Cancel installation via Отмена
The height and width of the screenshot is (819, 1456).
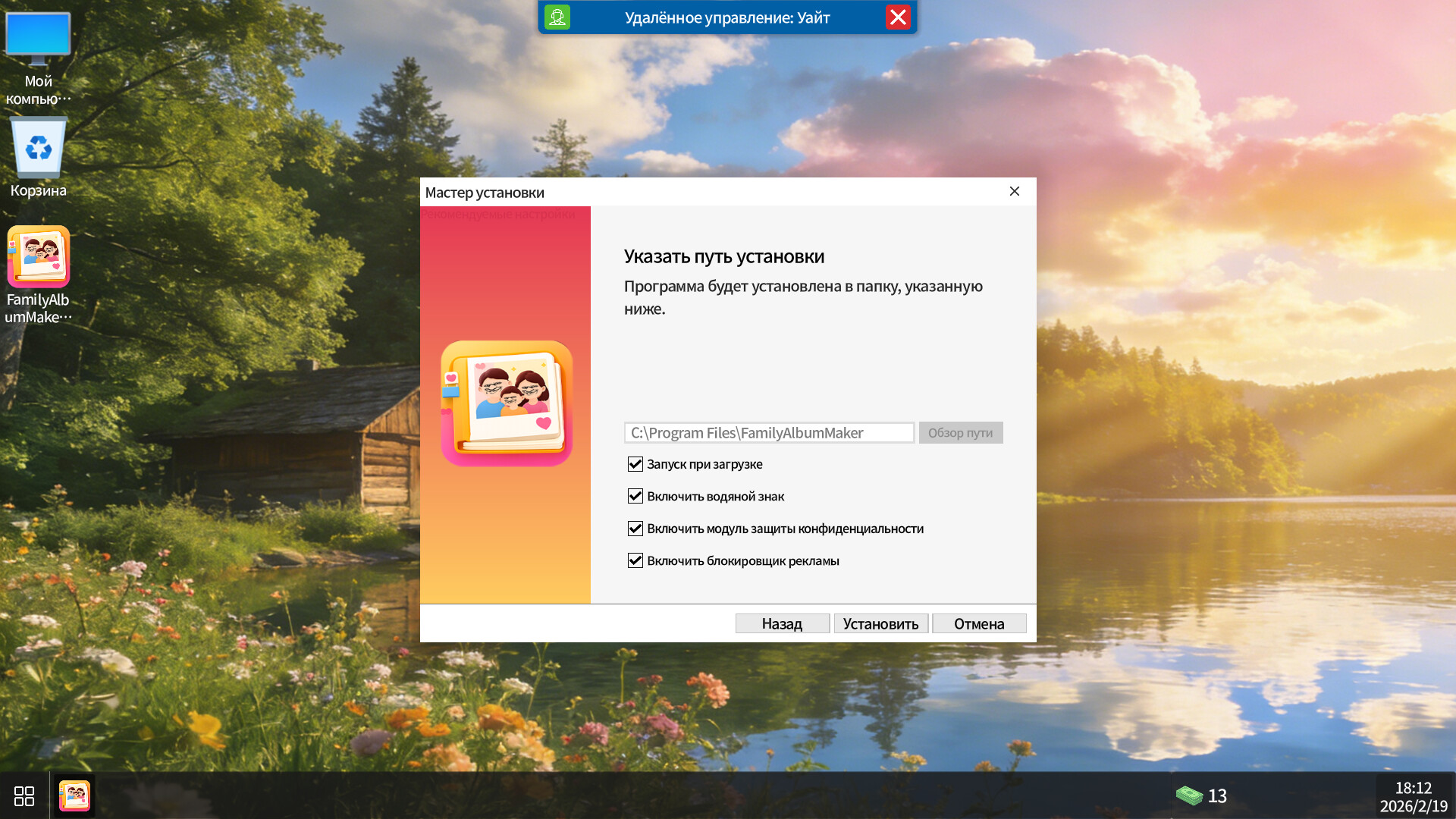pos(978,623)
